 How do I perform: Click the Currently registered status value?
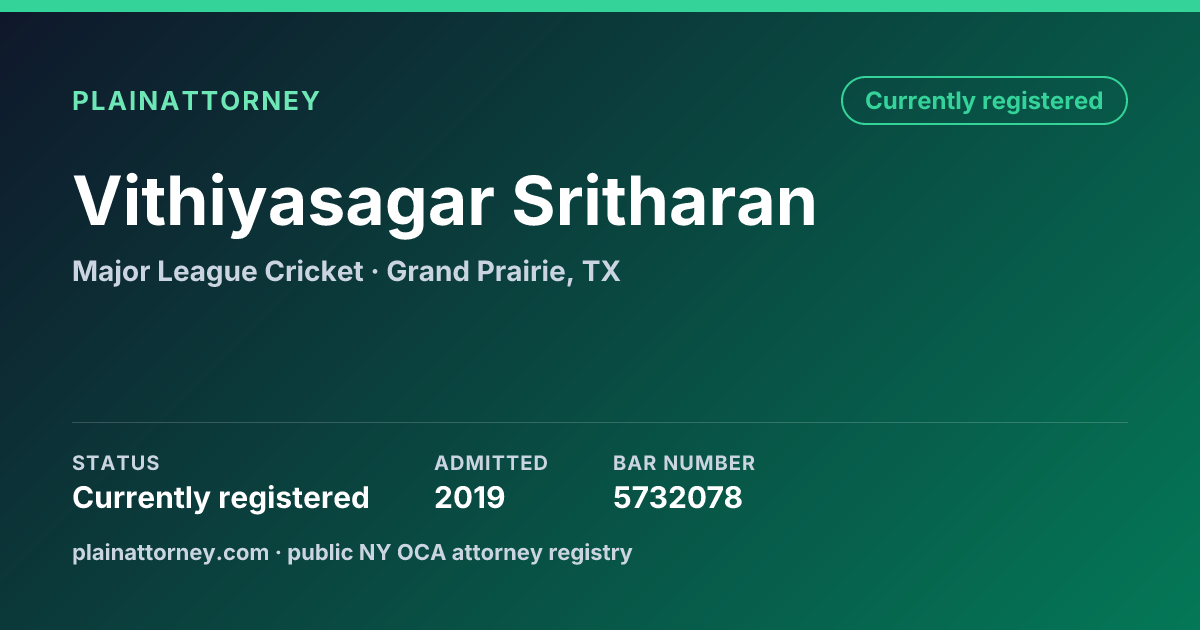point(221,497)
